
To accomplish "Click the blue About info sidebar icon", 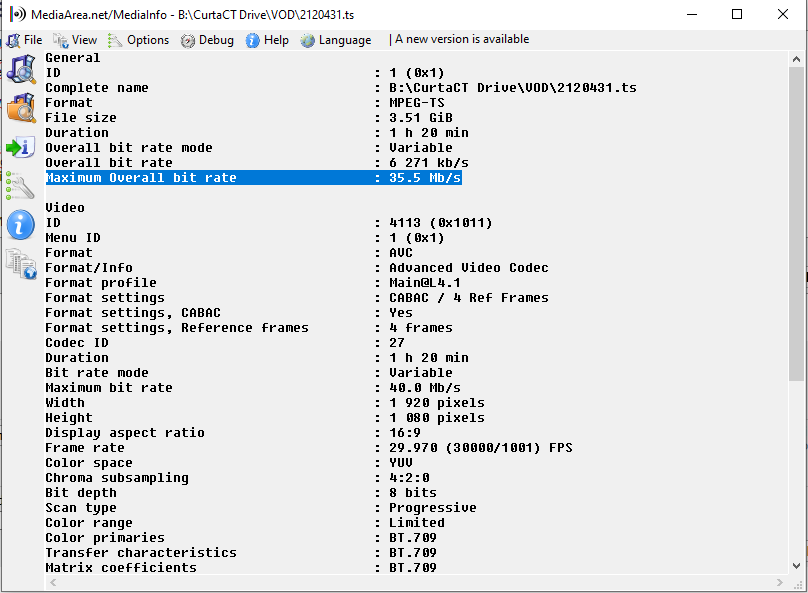I will [x=21, y=225].
